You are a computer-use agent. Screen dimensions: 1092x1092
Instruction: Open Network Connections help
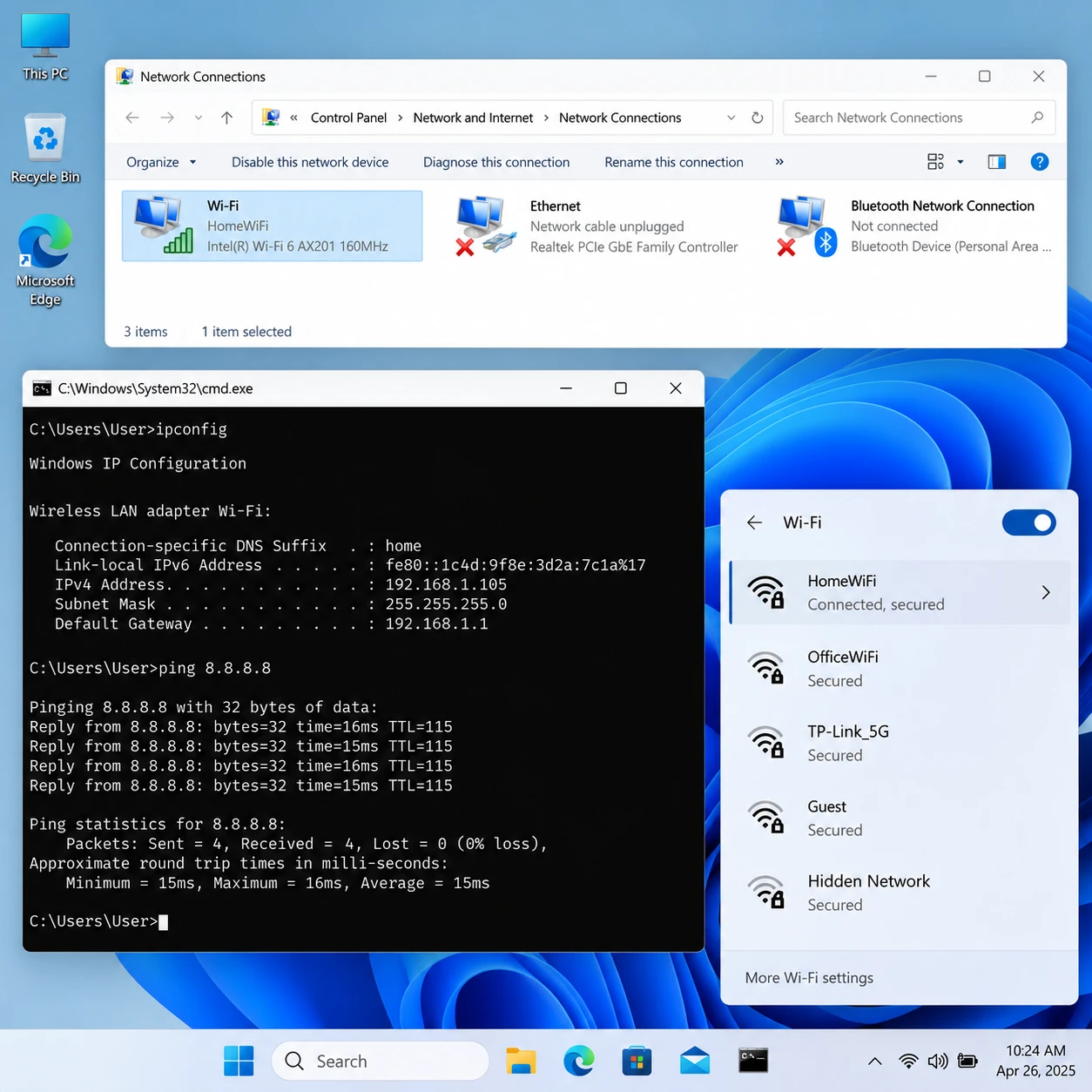click(x=1039, y=162)
